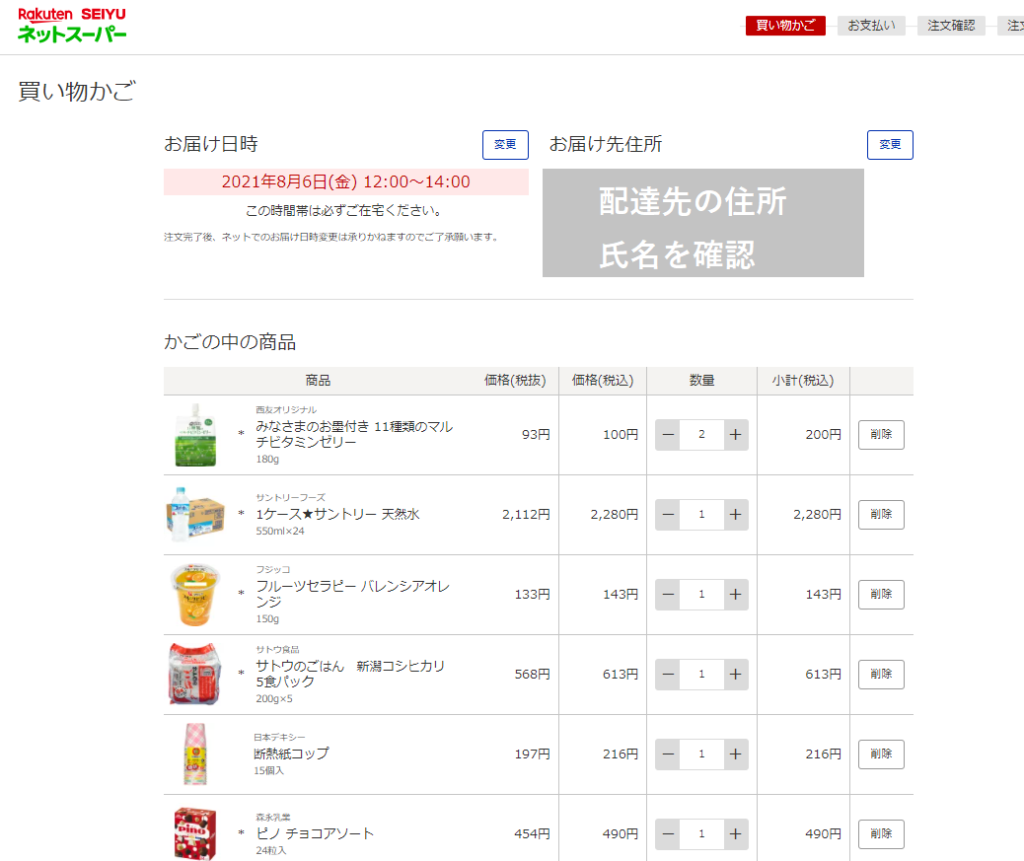Increase quantity of マルチビタミンゼリー
This screenshot has height=861, width=1024.
pyautogui.click(x=735, y=434)
